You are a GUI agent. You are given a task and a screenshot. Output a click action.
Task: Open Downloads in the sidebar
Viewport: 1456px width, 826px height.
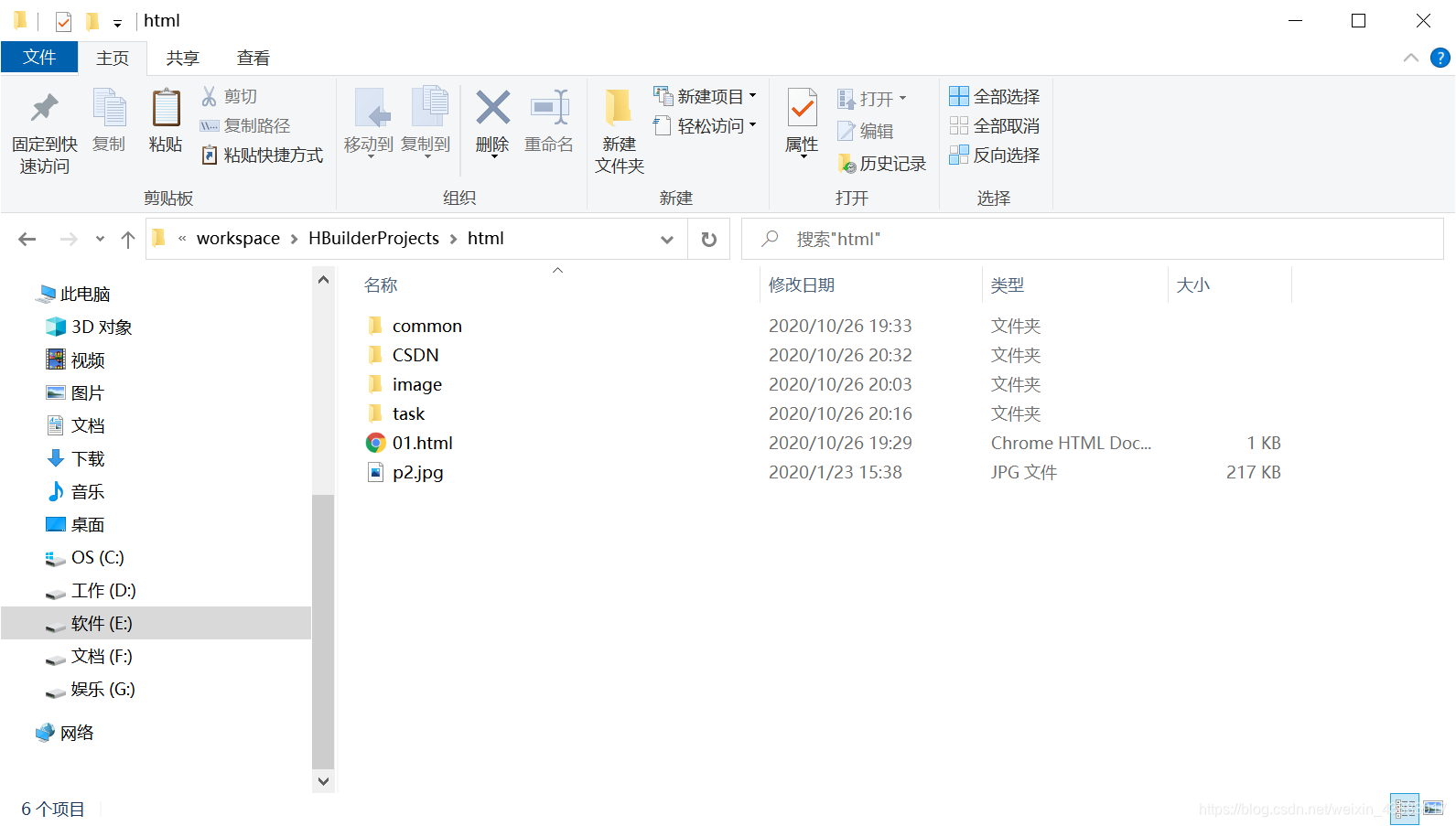pos(76,458)
